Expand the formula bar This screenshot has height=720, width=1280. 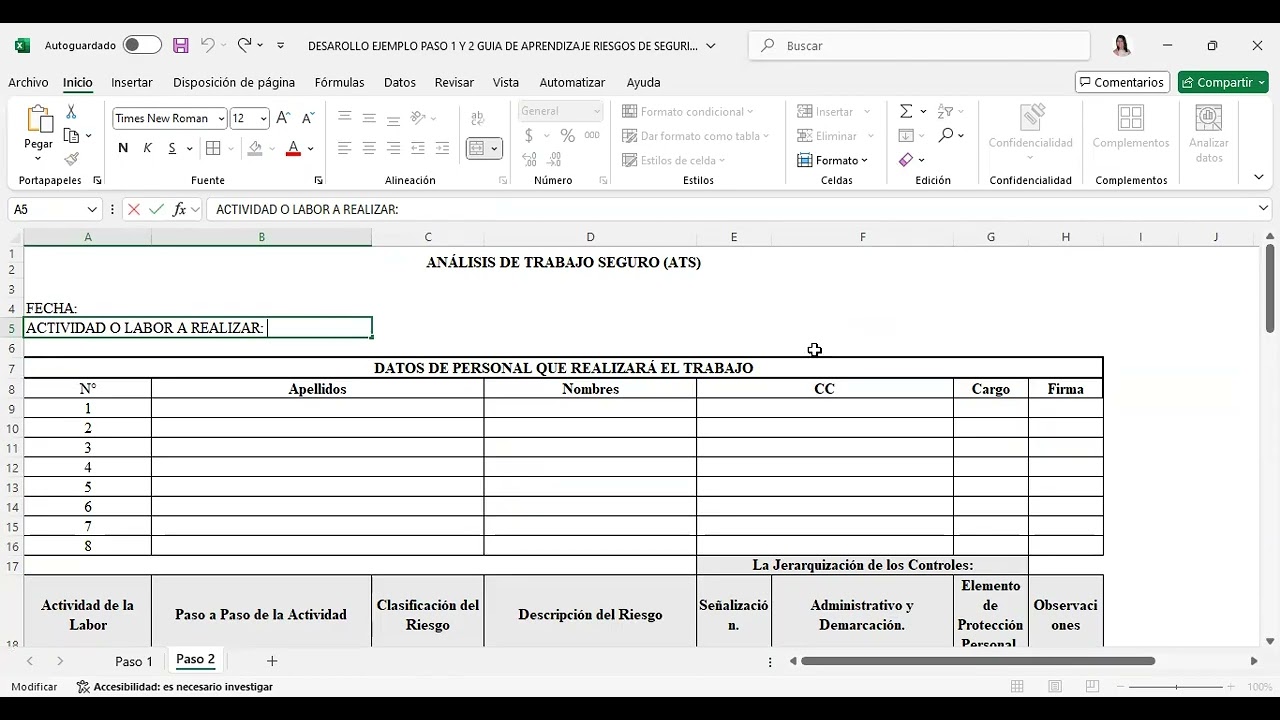coord(1264,208)
